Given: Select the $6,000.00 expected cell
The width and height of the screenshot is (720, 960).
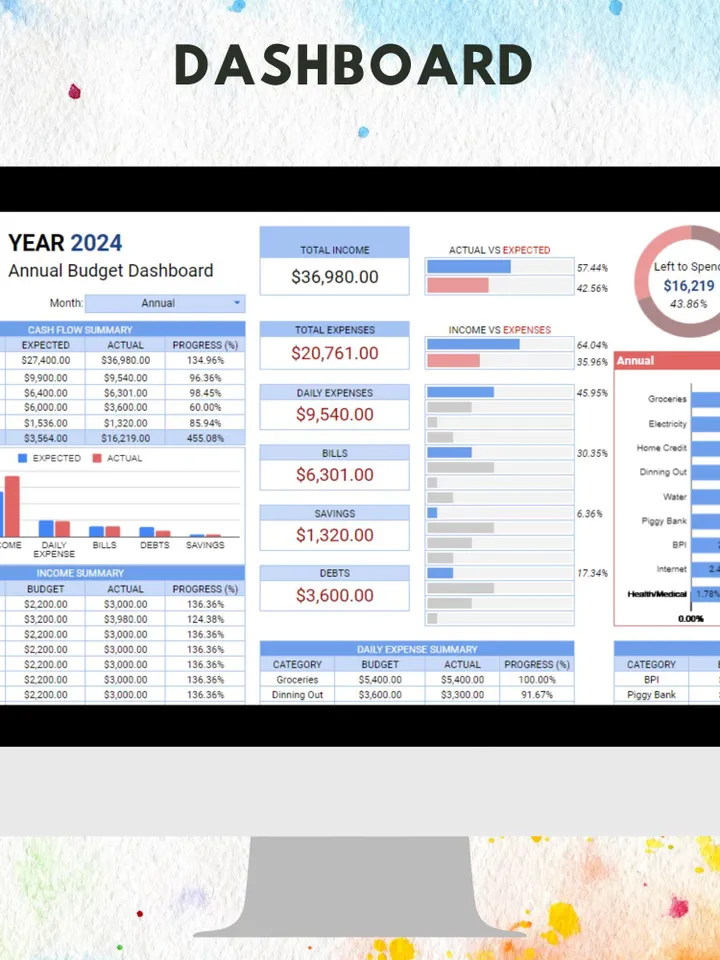Looking at the screenshot, I should click(46, 407).
